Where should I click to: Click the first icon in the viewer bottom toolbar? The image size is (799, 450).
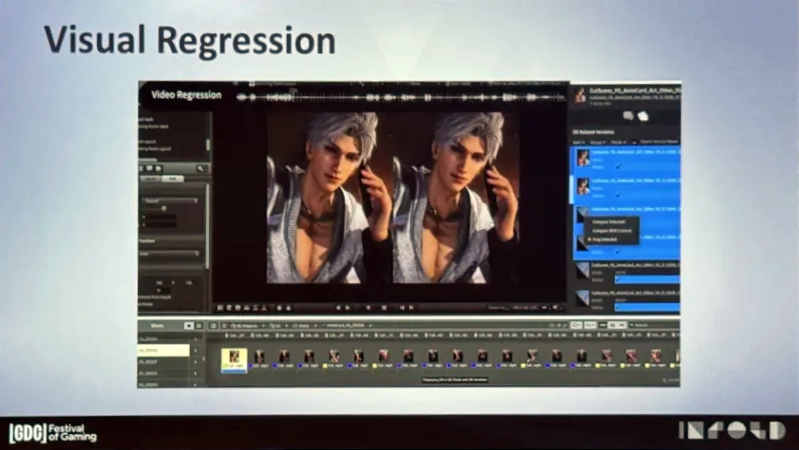218,307
